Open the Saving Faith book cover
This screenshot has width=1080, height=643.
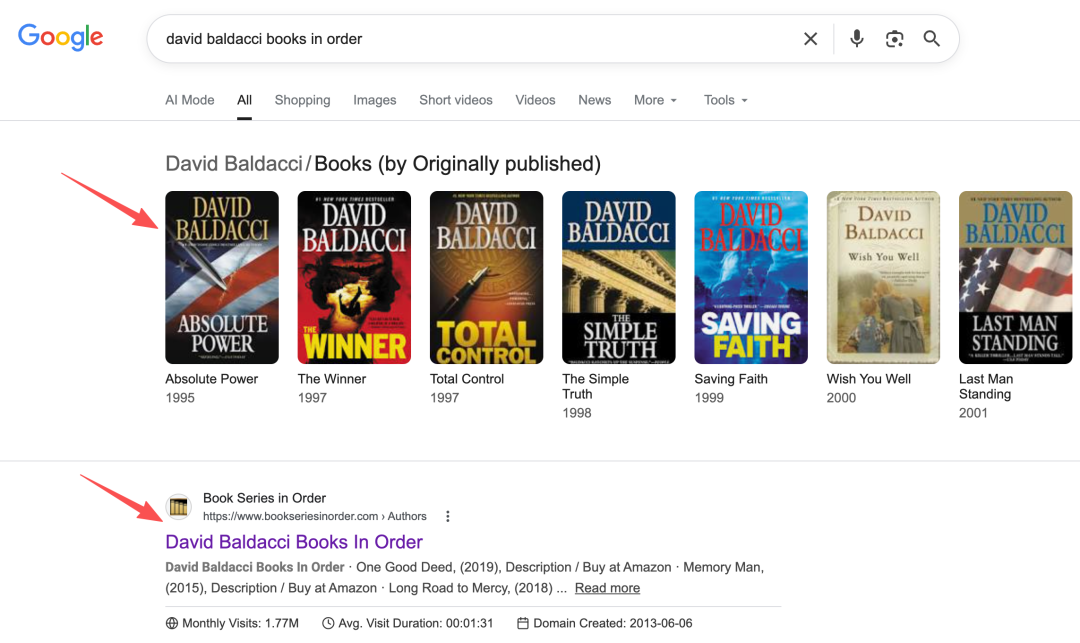751,277
